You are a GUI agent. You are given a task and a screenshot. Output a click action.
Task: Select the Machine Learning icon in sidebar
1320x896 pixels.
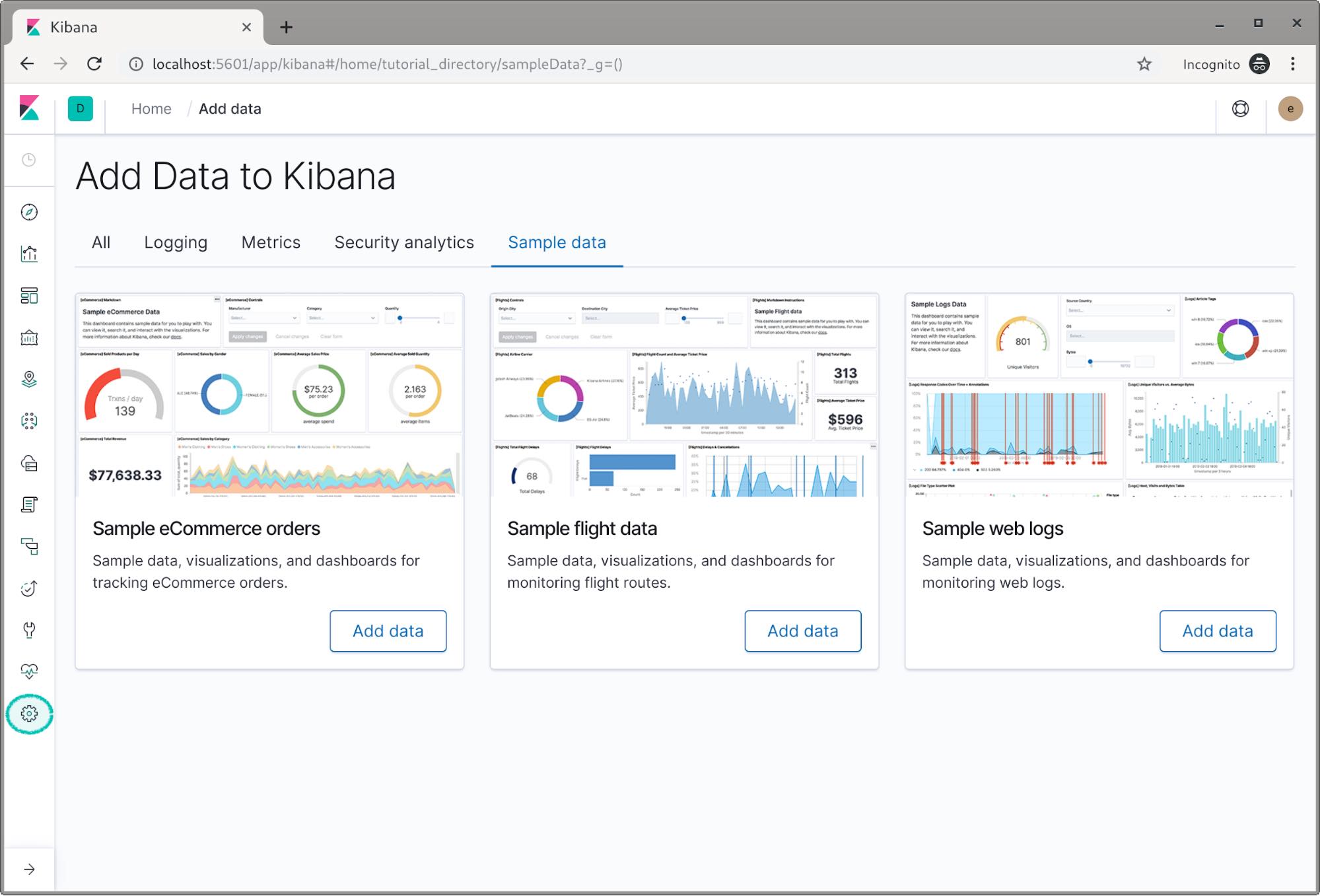click(x=28, y=420)
